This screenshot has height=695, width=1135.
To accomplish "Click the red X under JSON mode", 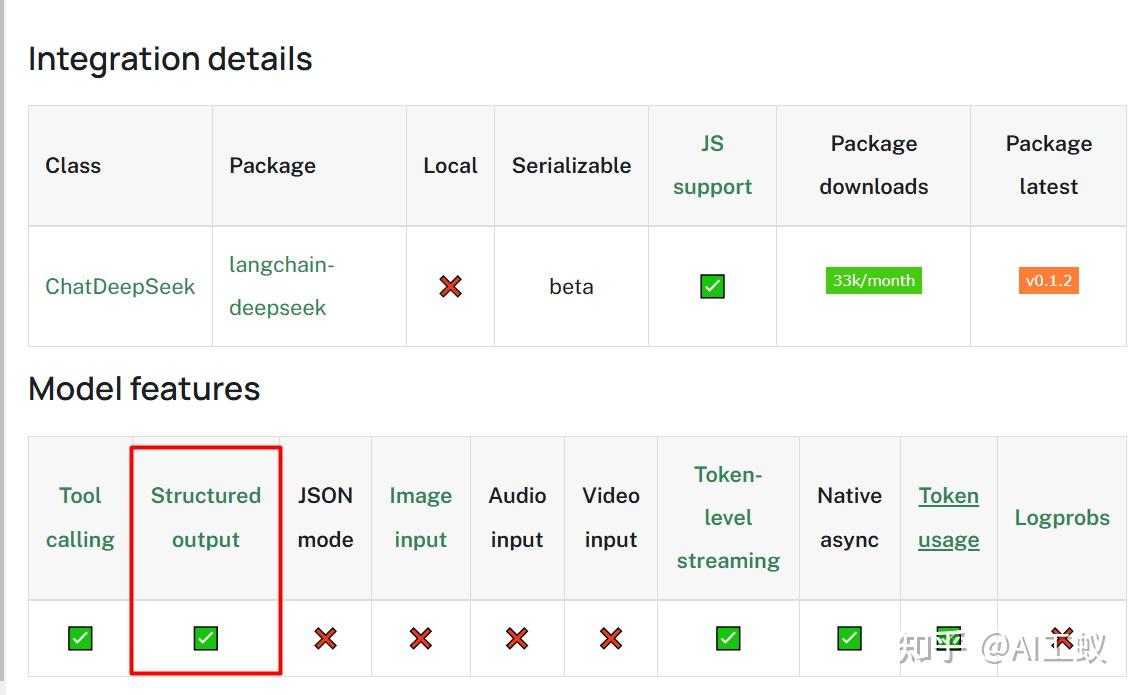I will pos(325,638).
